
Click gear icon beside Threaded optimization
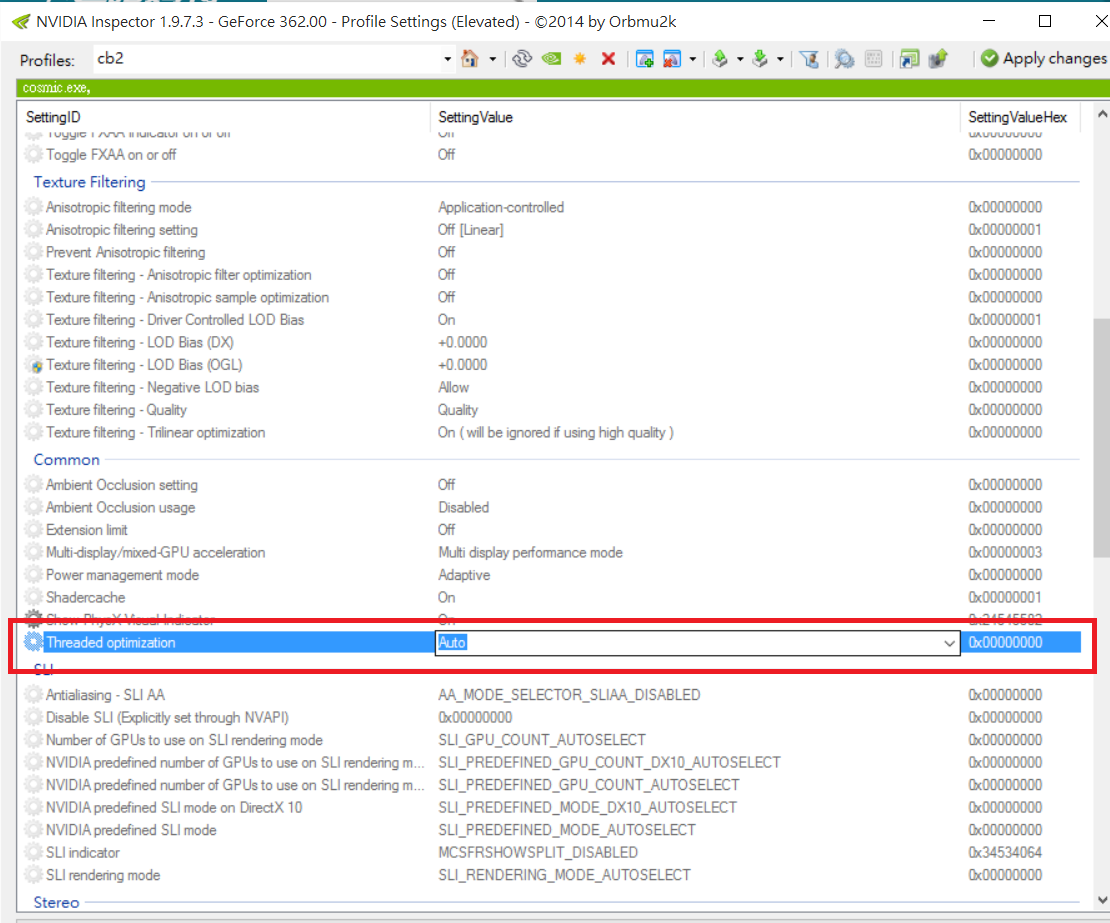point(33,643)
